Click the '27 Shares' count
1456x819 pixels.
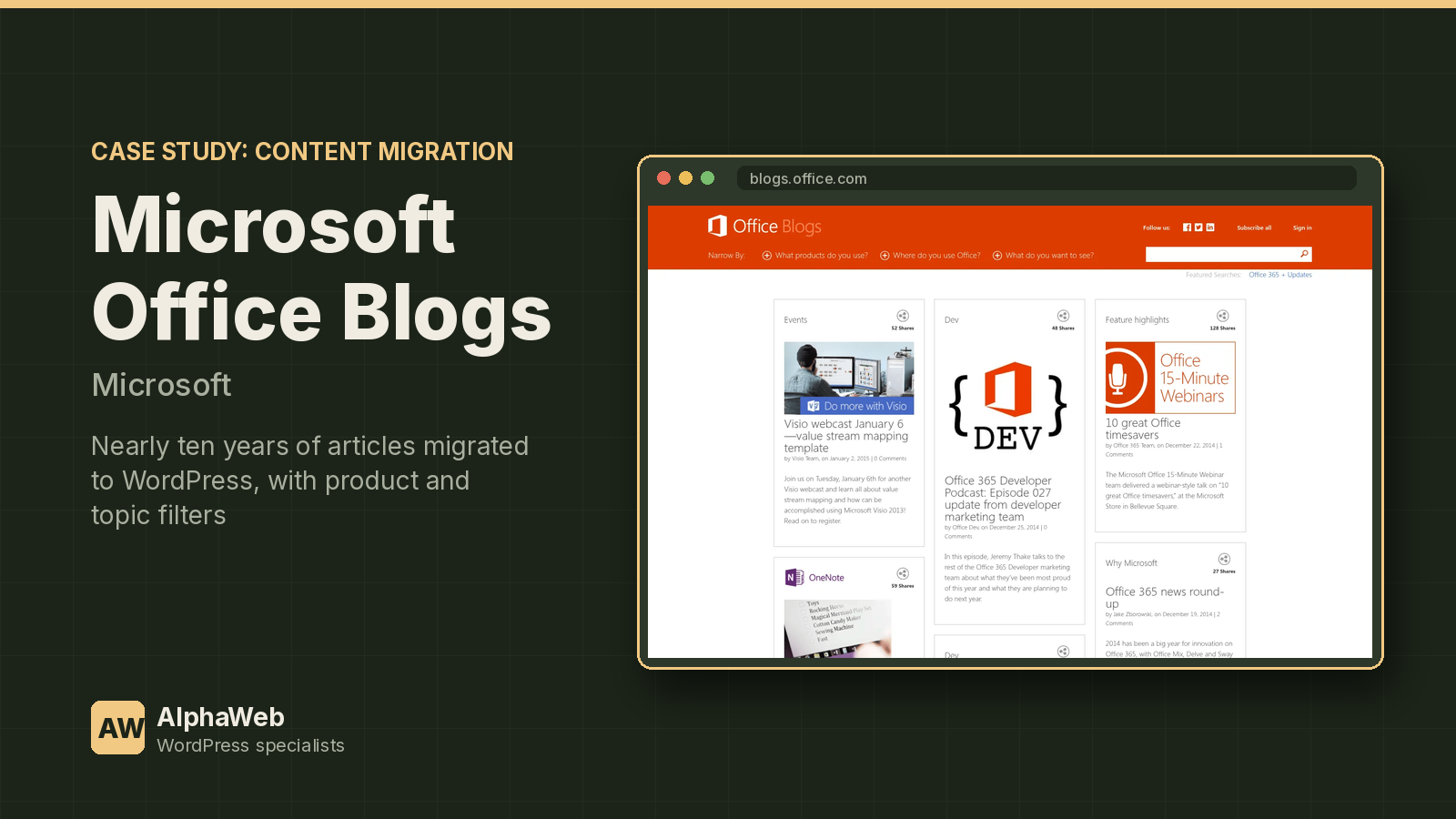pos(1224,571)
